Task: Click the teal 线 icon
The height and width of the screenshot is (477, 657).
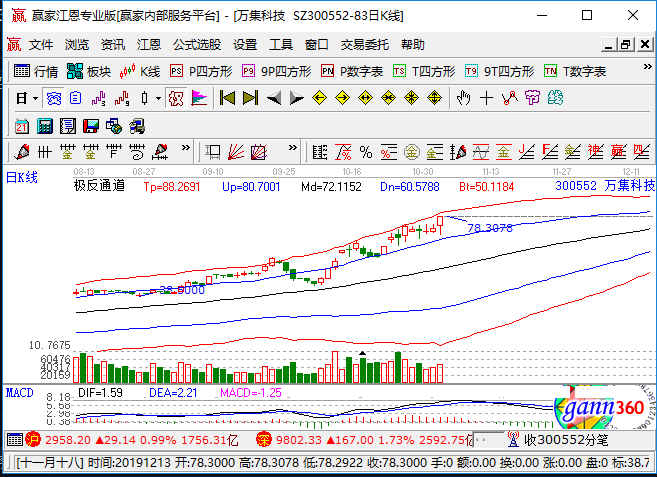Action: click(x=556, y=99)
